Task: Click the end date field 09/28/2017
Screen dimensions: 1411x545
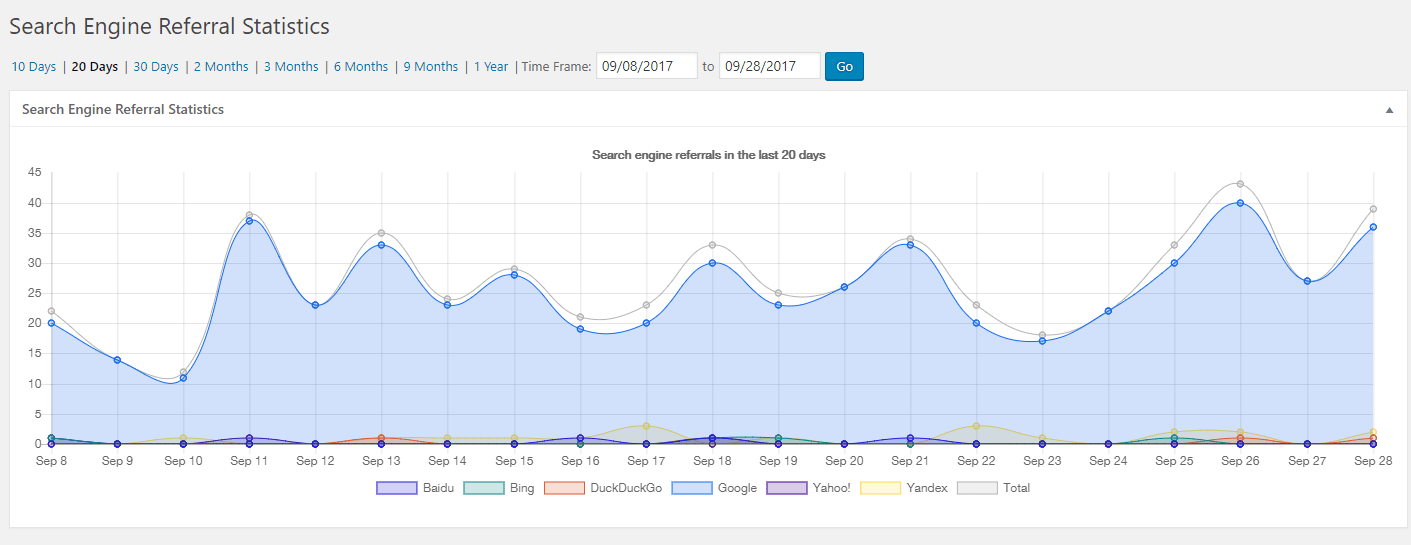Action: [x=769, y=67]
